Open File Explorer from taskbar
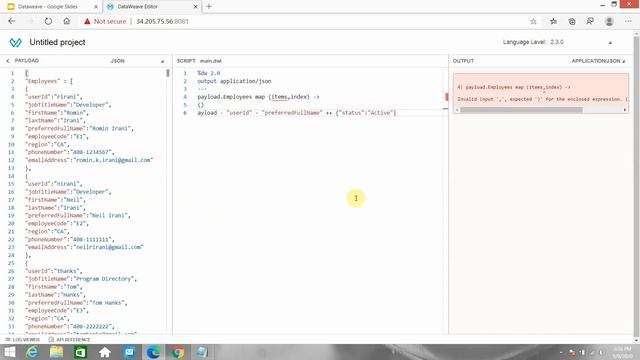This screenshot has height=360, width=640. click(x=56, y=352)
